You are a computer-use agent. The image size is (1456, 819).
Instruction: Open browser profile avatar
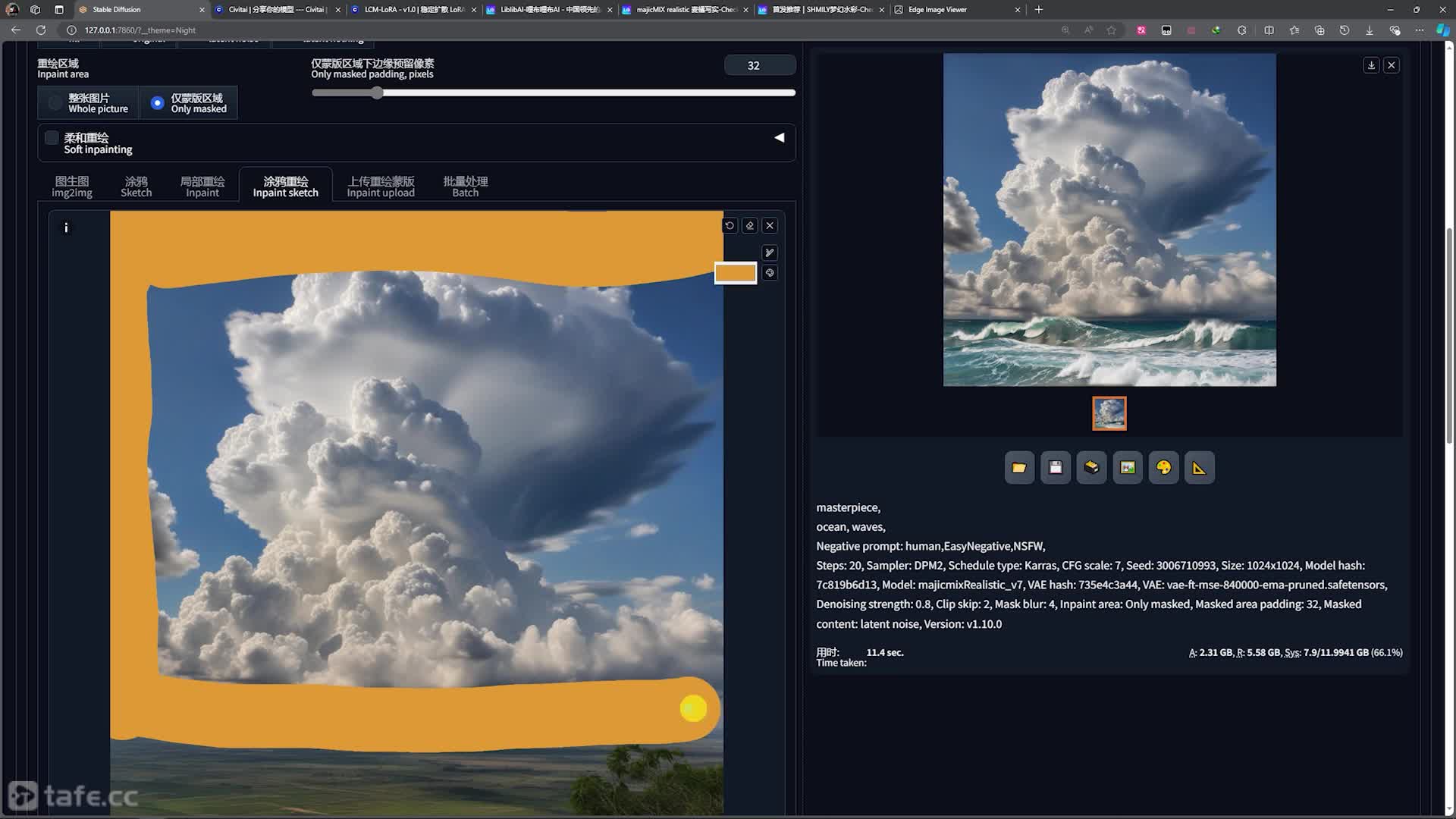tap(12, 10)
